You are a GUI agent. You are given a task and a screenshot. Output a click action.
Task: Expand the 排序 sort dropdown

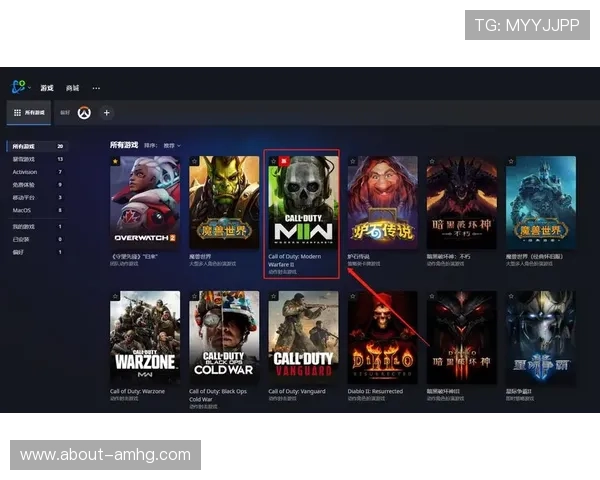point(171,145)
